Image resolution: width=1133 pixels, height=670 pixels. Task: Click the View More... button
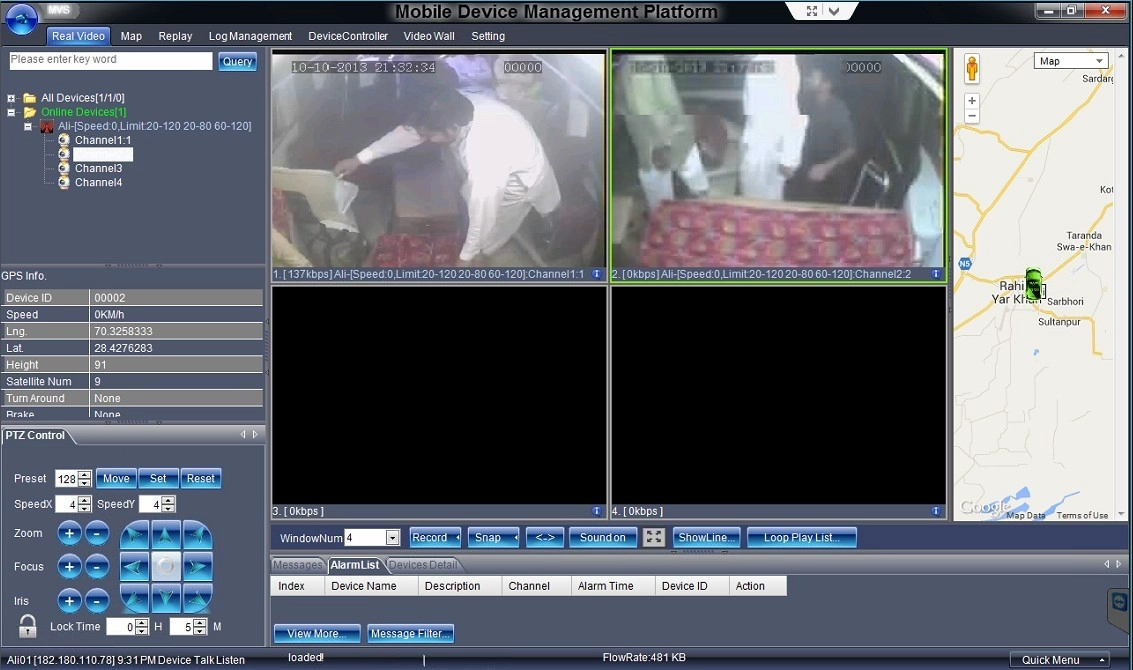point(316,634)
